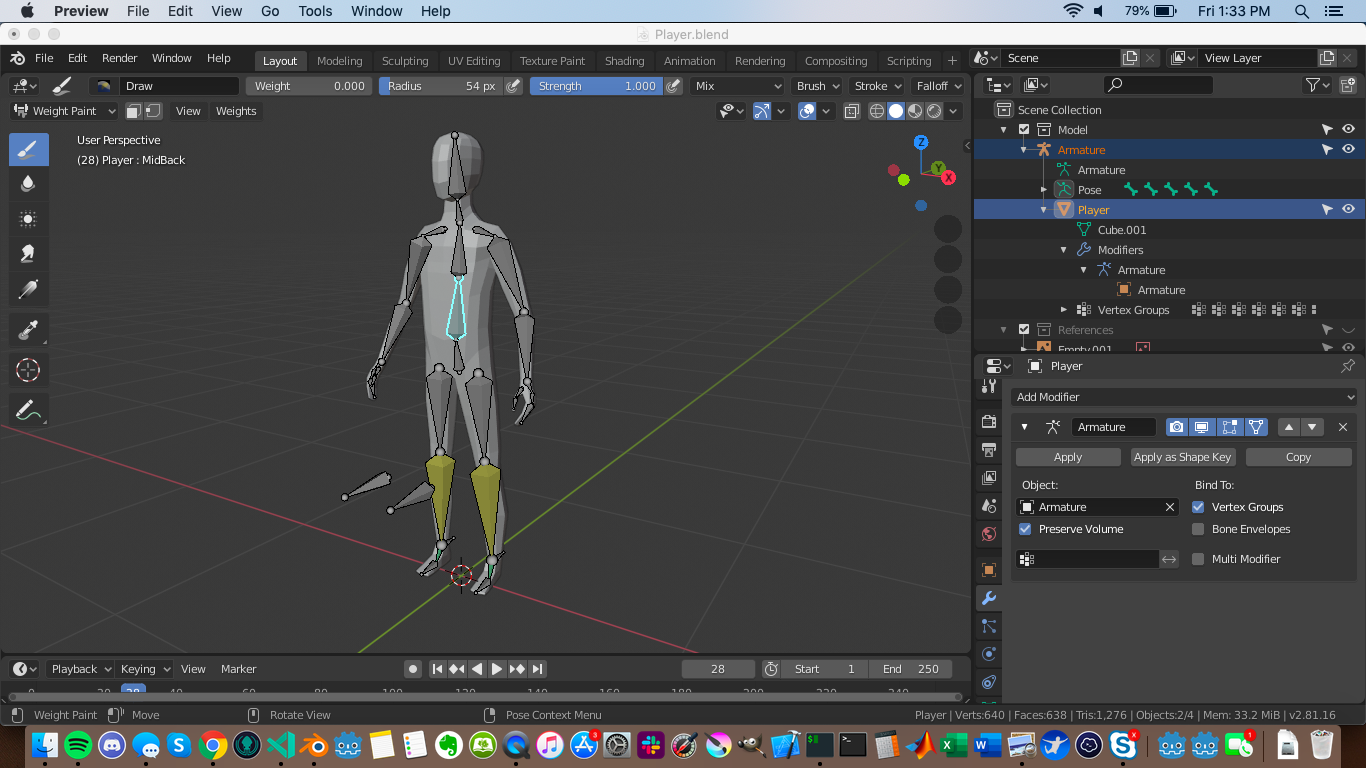Open the Modifiers wrench properties tab
Viewport: 1366px width, 768px height.
tap(989, 598)
